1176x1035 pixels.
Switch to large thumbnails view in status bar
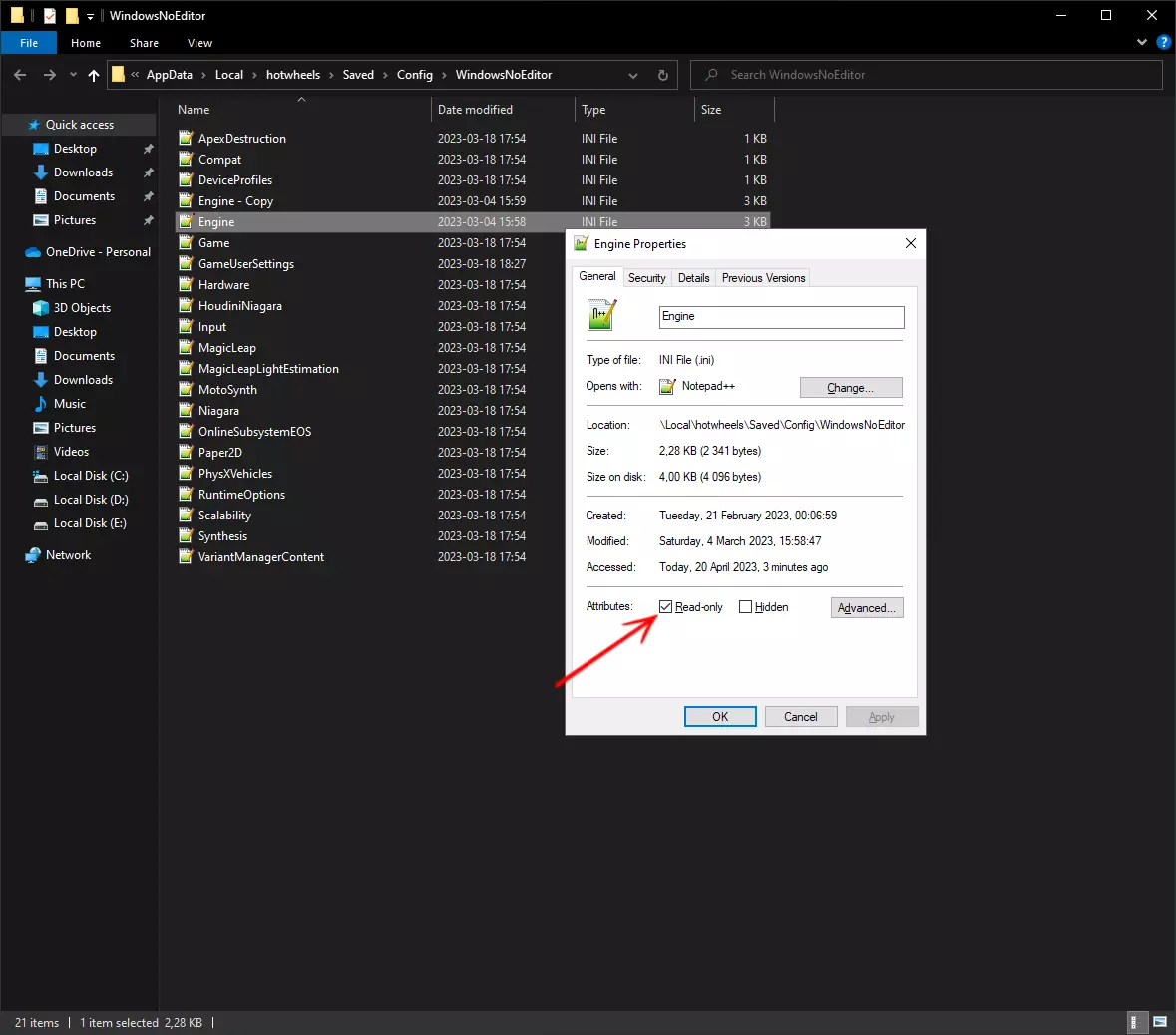point(1160,1022)
